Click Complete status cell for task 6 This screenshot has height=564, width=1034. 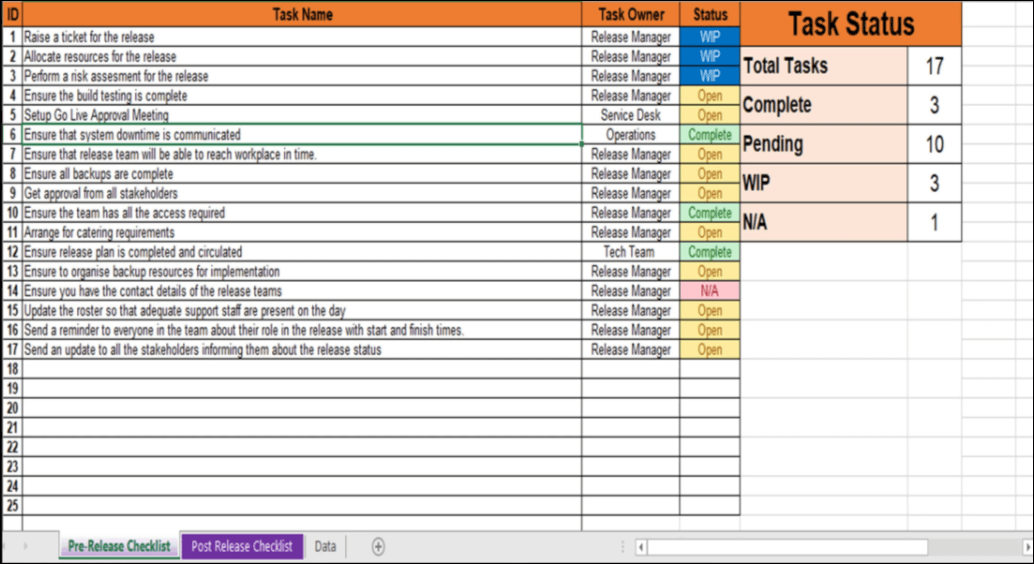pyautogui.click(x=710, y=134)
